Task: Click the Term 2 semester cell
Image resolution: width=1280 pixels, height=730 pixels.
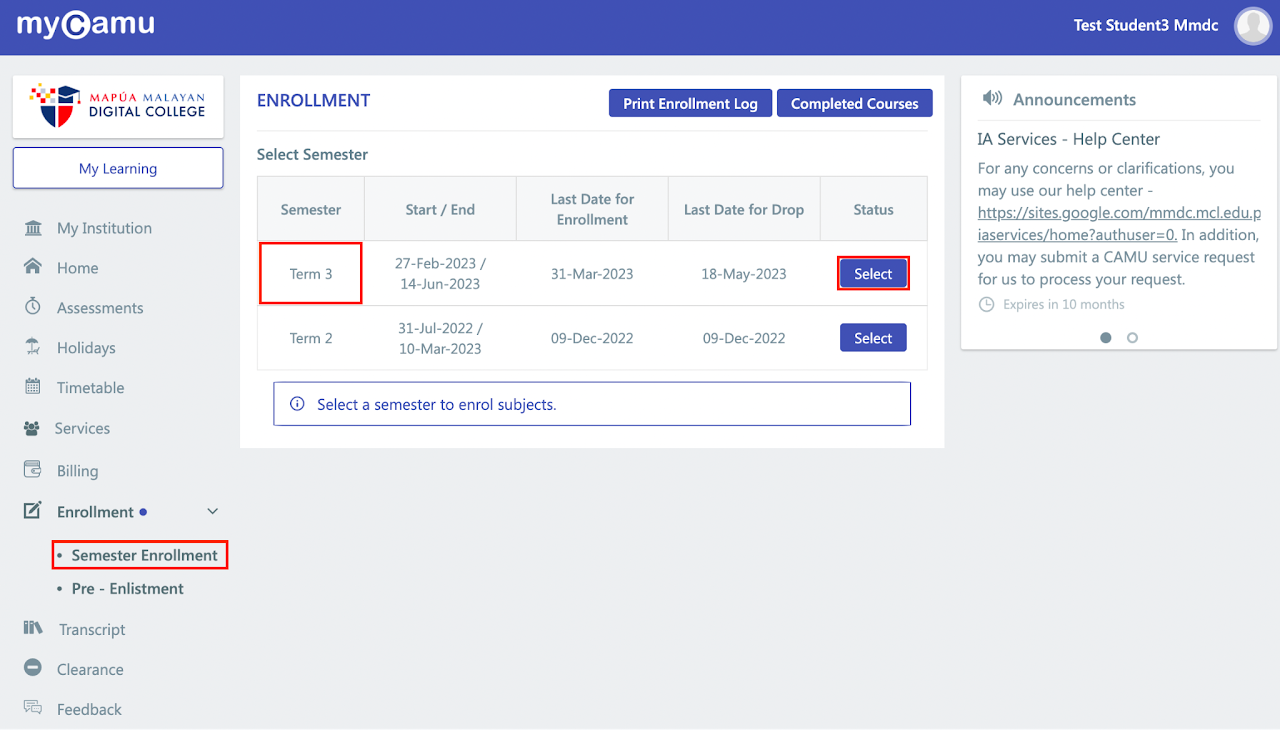Action: (x=311, y=338)
